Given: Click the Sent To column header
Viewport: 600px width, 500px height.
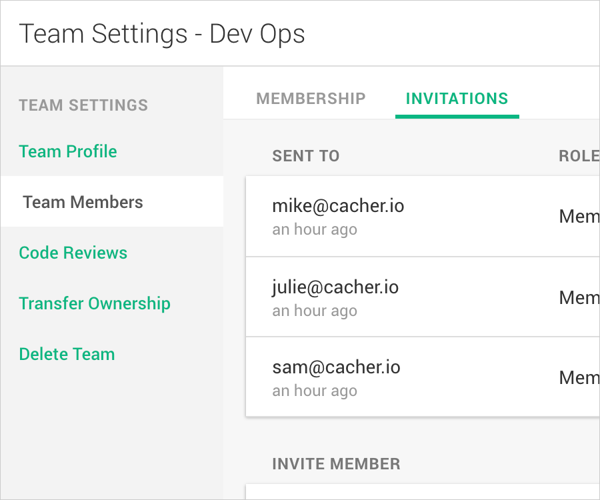Looking at the screenshot, I should (306, 156).
